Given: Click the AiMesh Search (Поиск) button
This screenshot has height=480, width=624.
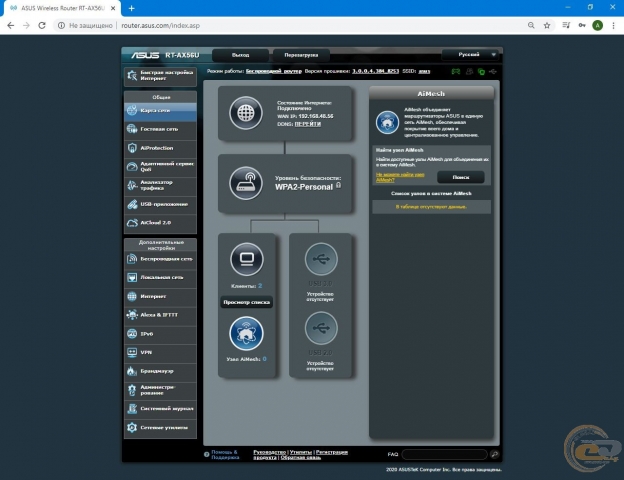Looking at the screenshot, I should [461, 177].
